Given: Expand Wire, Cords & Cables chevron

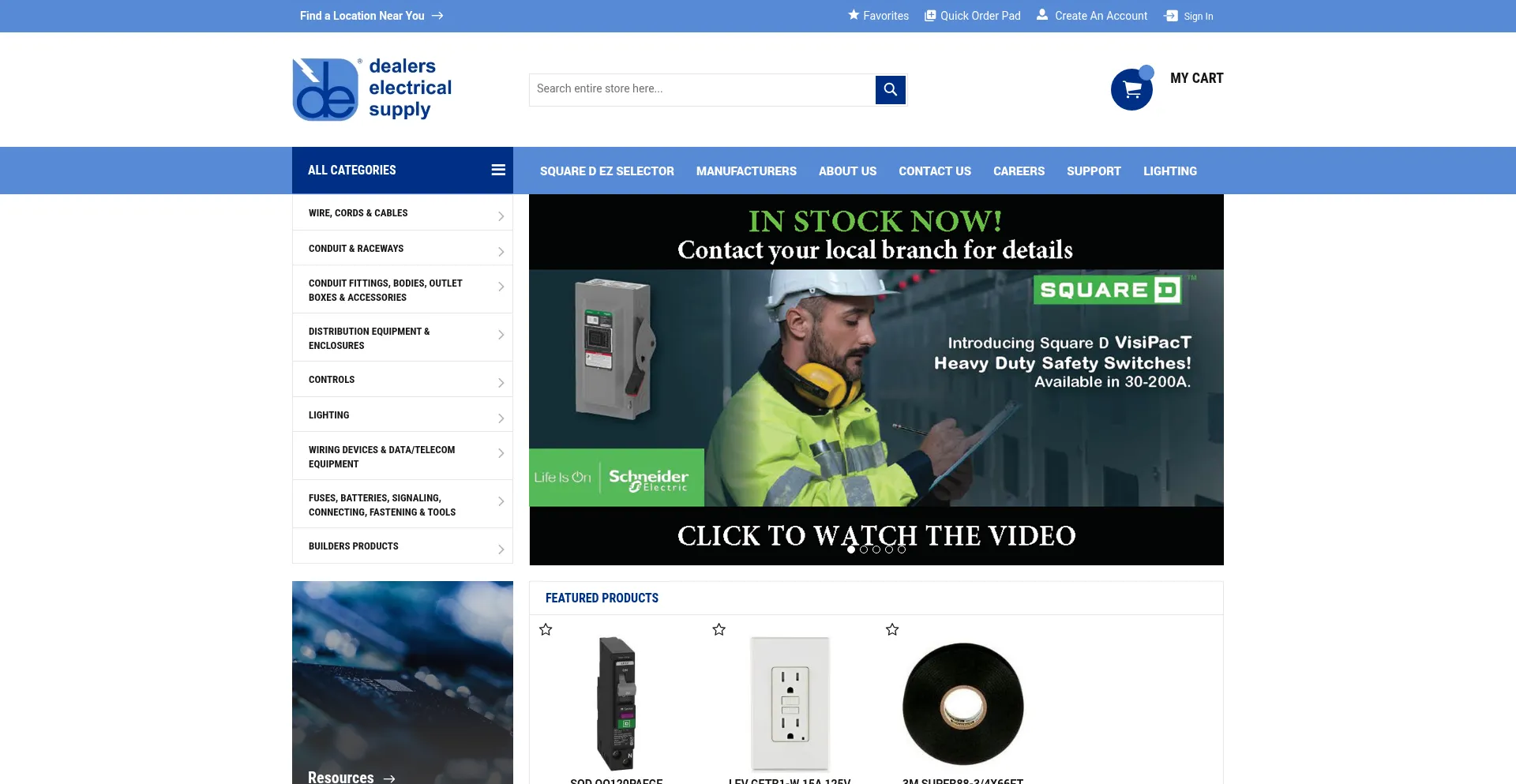Looking at the screenshot, I should click(501, 216).
